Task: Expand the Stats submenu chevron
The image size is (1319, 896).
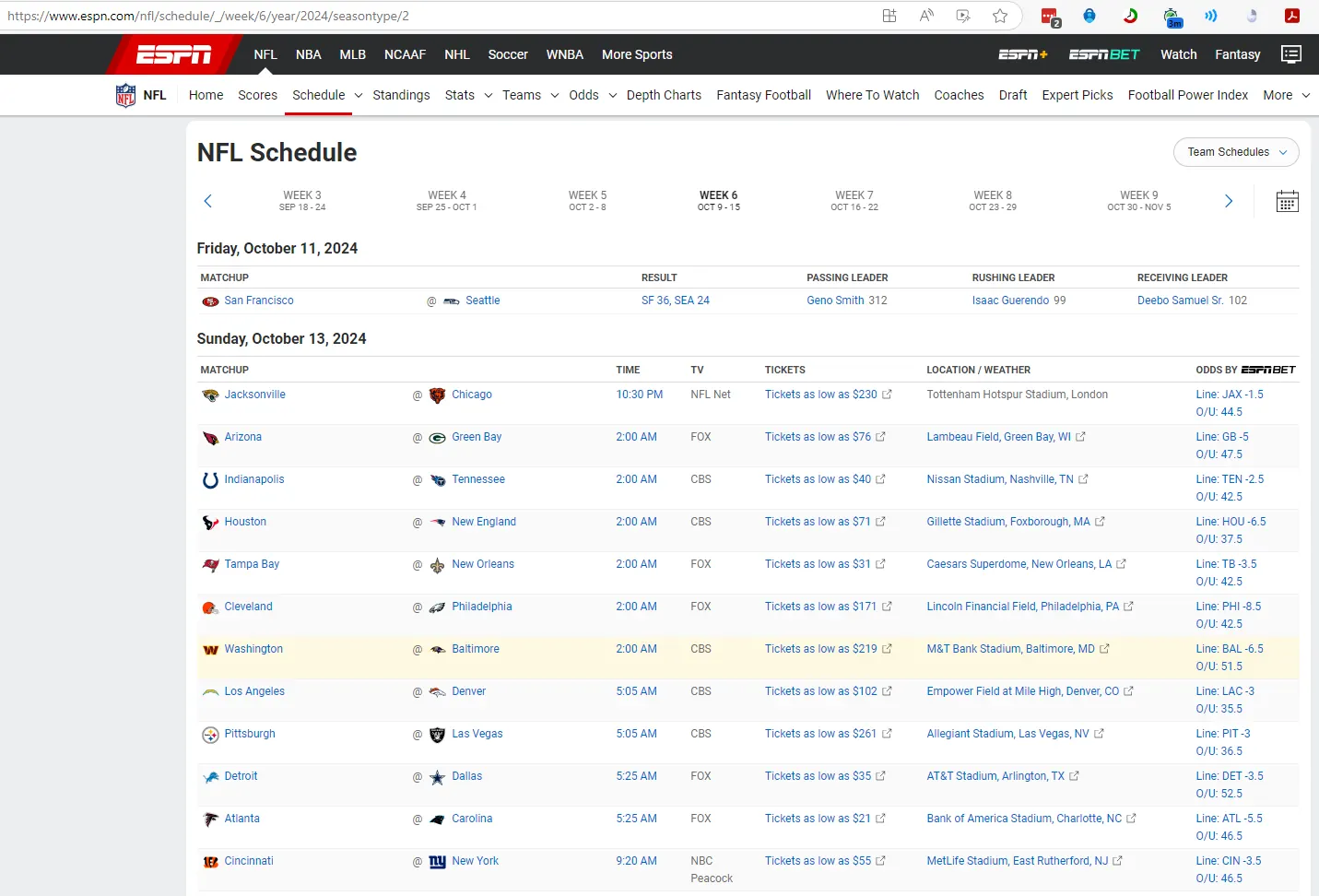Action: click(x=488, y=95)
